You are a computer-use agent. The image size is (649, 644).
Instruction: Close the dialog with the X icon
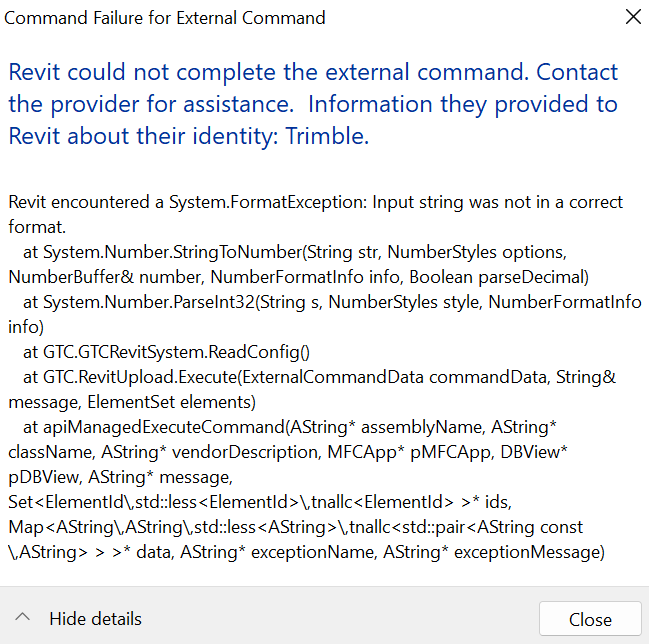pos(632,17)
